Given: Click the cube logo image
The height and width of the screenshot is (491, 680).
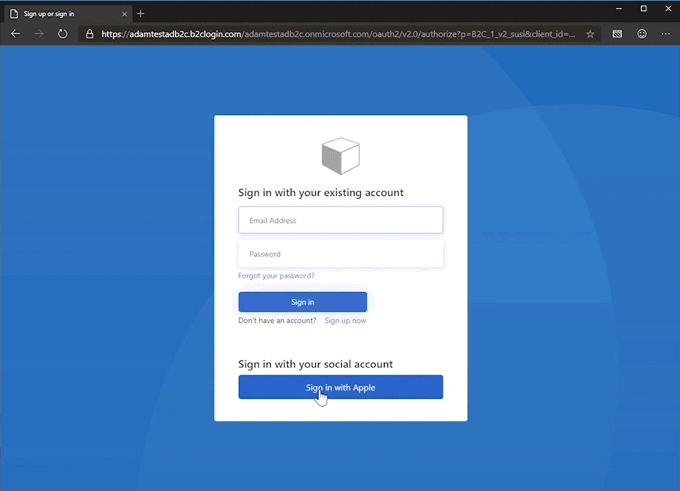Looking at the screenshot, I should [x=341, y=156].
